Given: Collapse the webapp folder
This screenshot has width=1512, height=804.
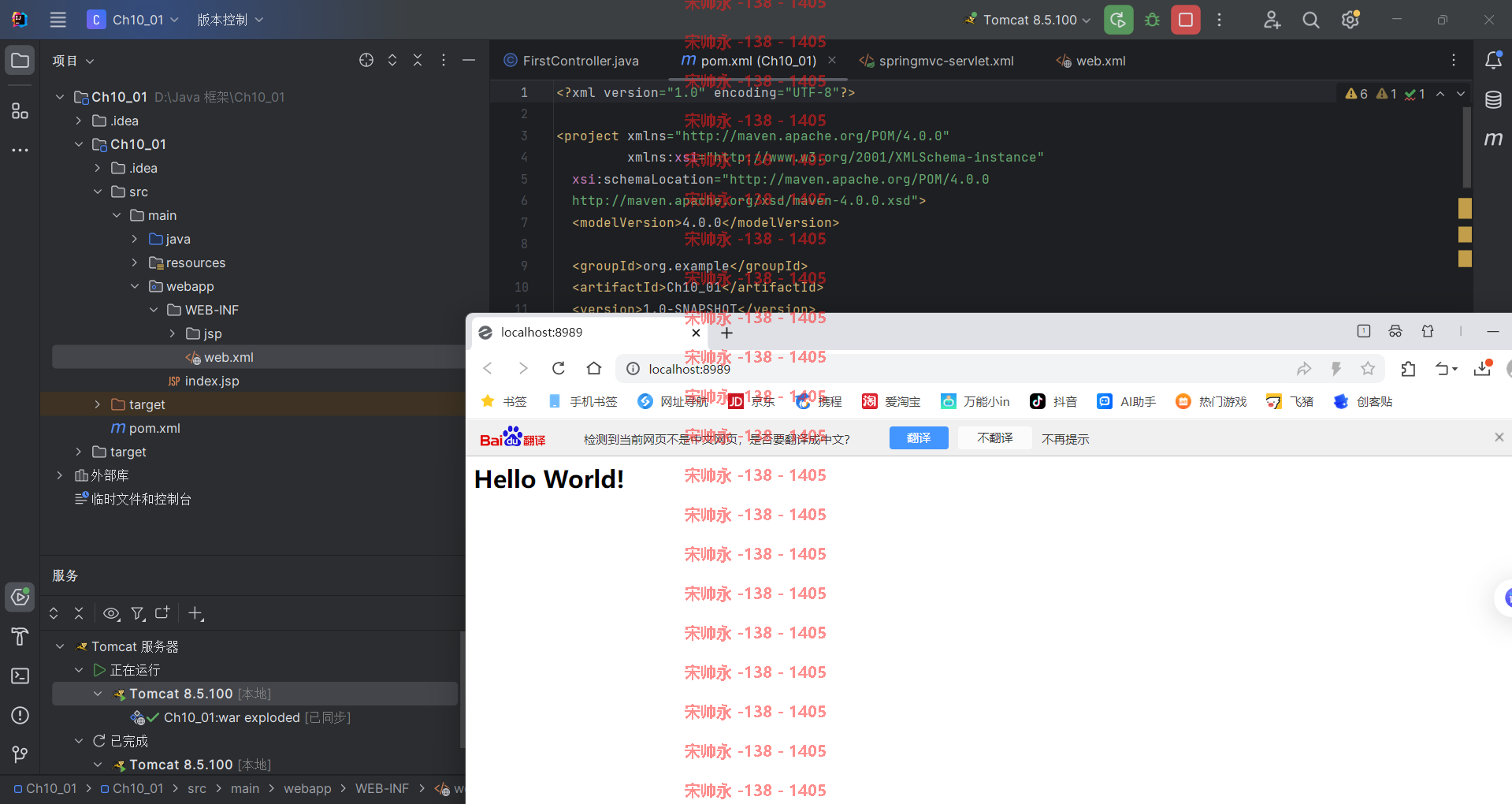Looking at the screenshot, I should click(134, 286).
